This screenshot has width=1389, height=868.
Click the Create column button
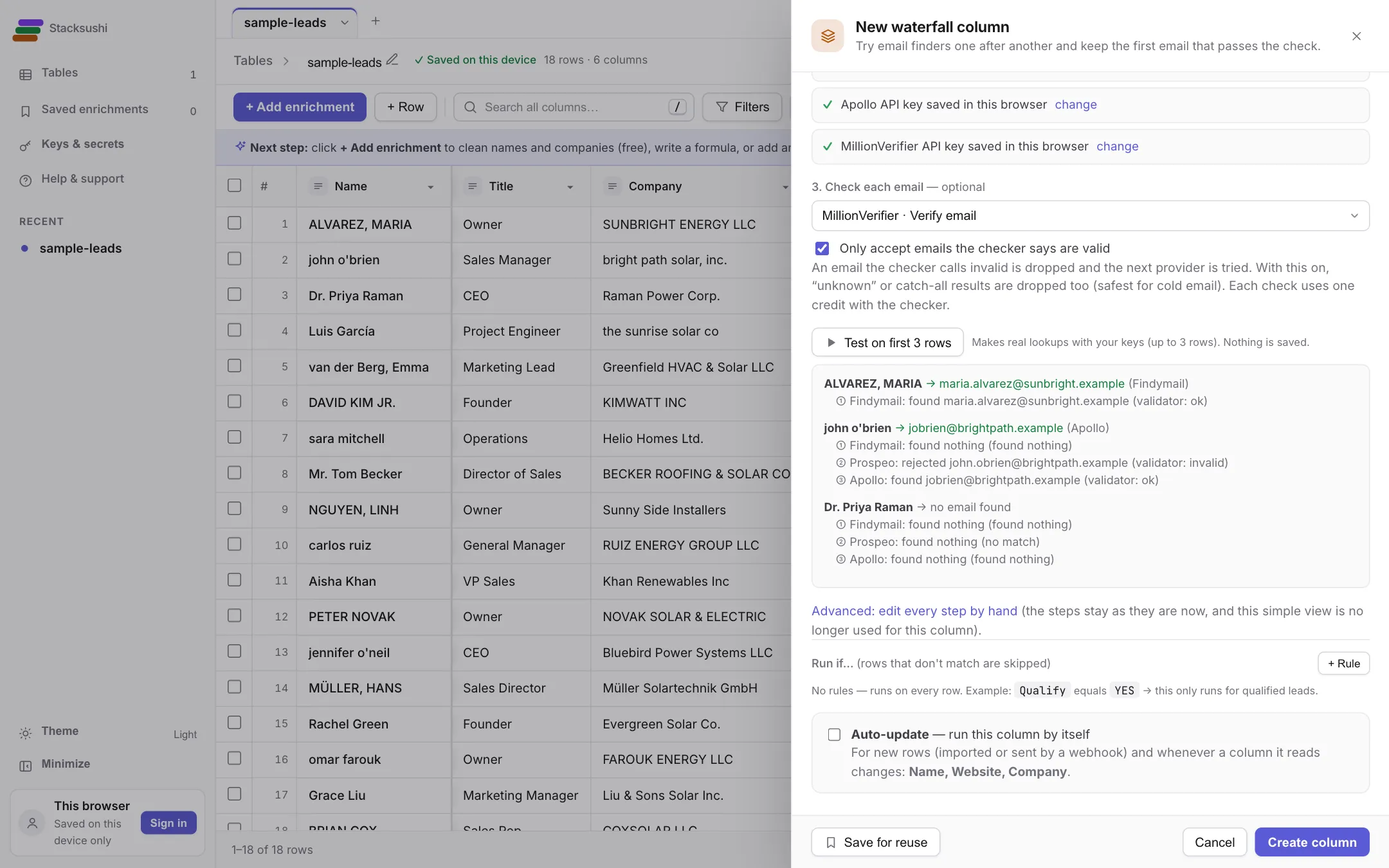pos(1312,842)
